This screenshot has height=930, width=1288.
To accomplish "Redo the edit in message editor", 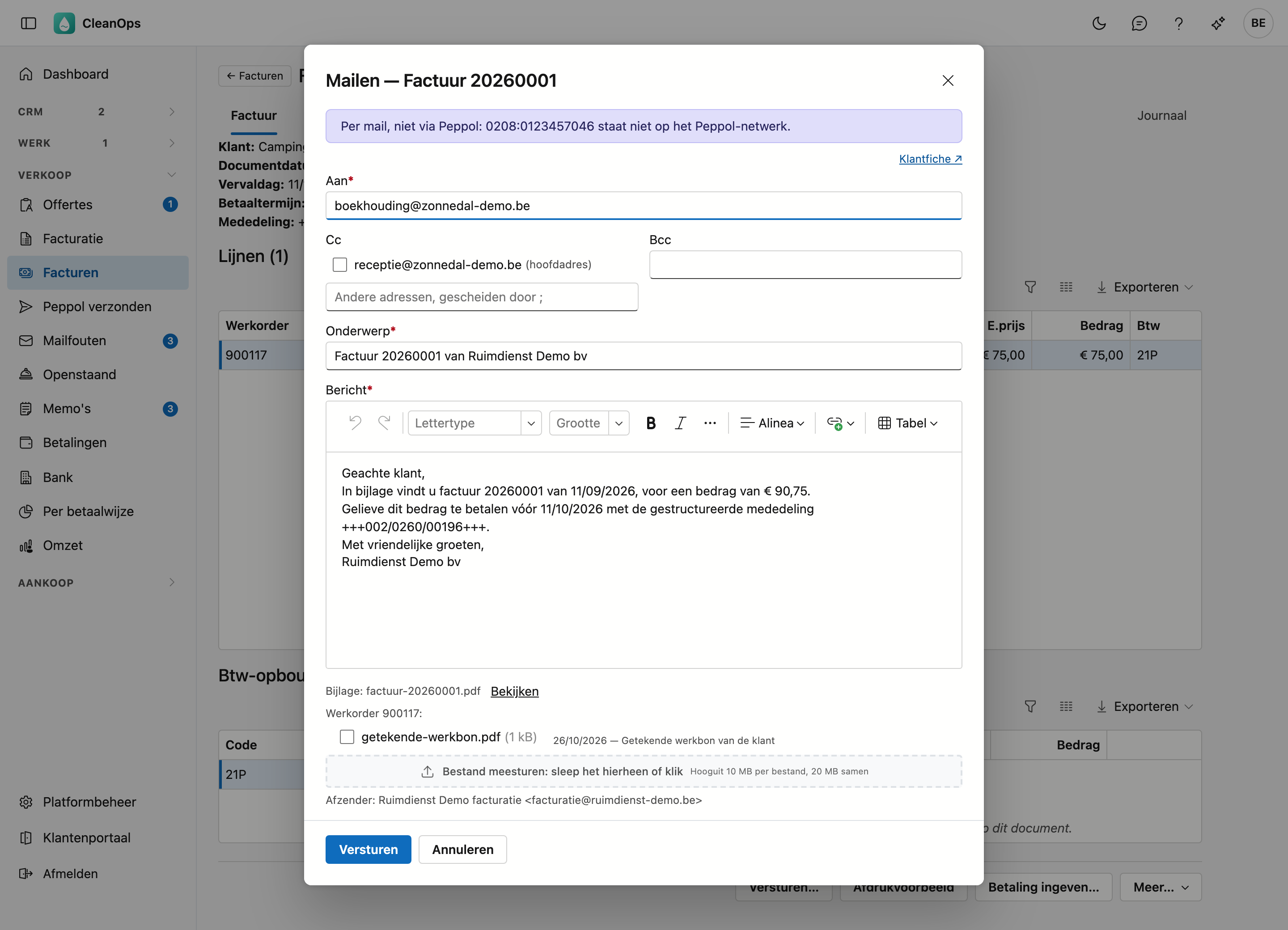I will 385,423.
